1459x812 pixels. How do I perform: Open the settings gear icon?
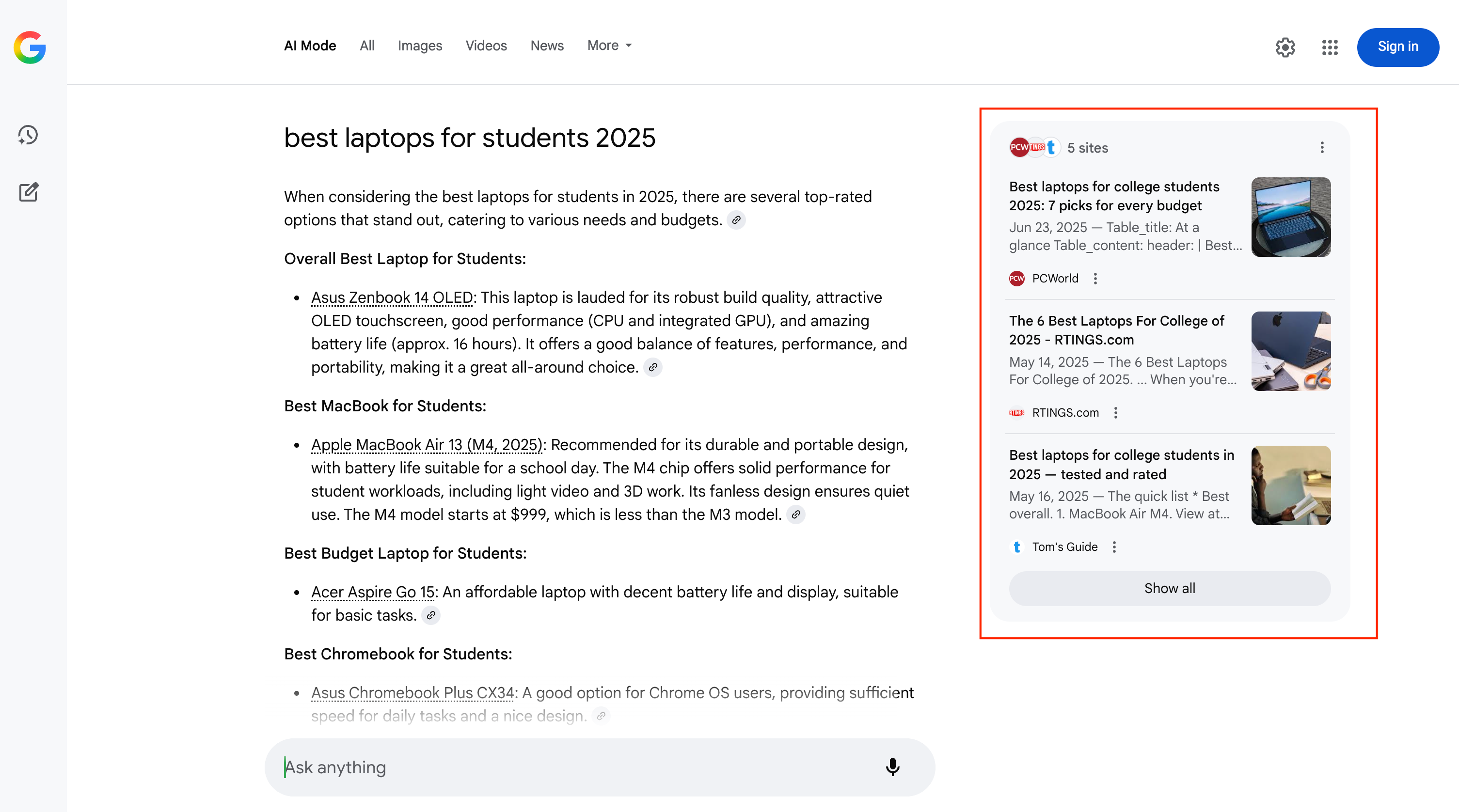tap(1285, 47)
